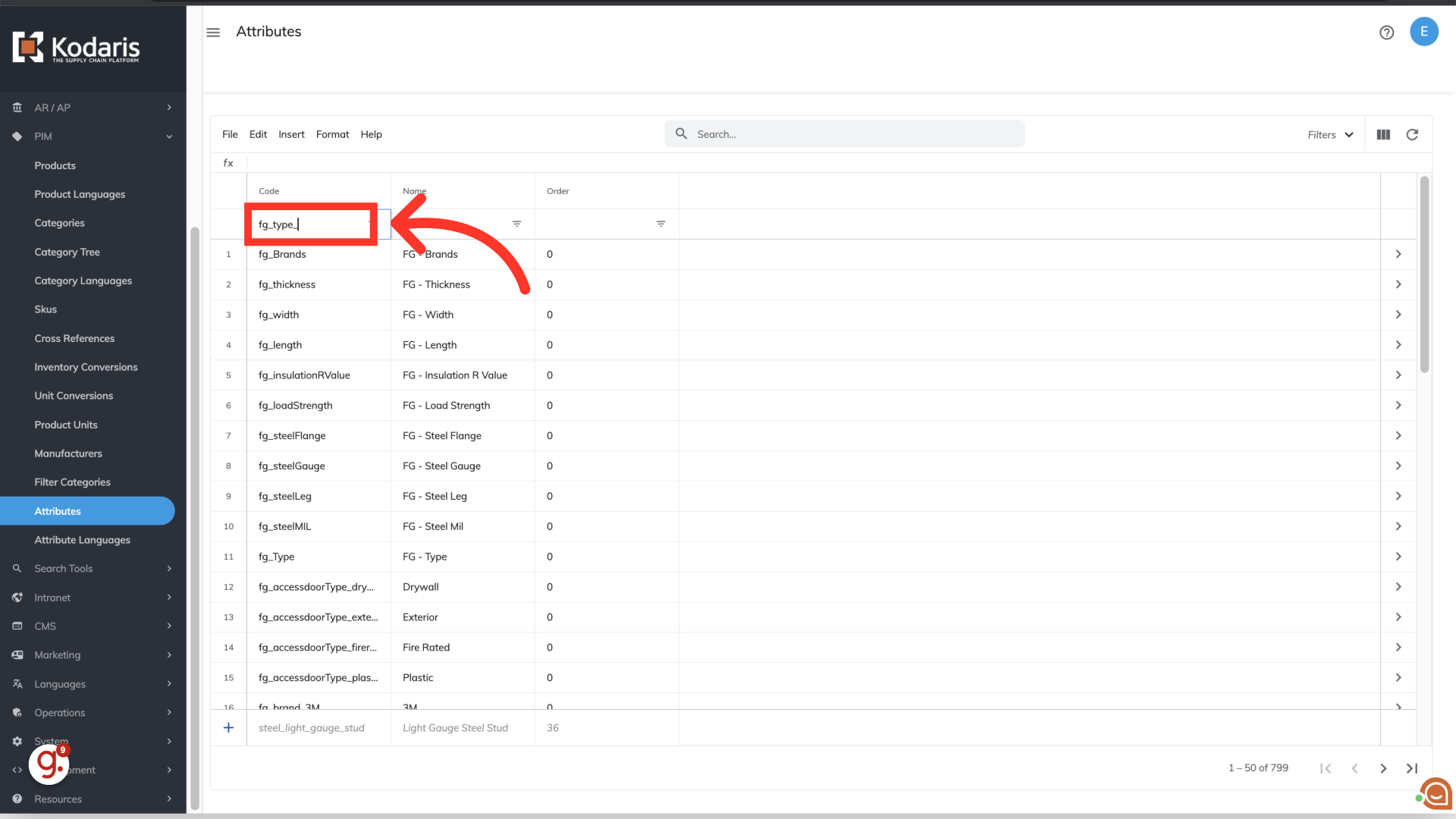Image resolution: width=1456 pixels, height=819 pixels.
Task: Open the column chooser icon
Action: click(1383, 134)
